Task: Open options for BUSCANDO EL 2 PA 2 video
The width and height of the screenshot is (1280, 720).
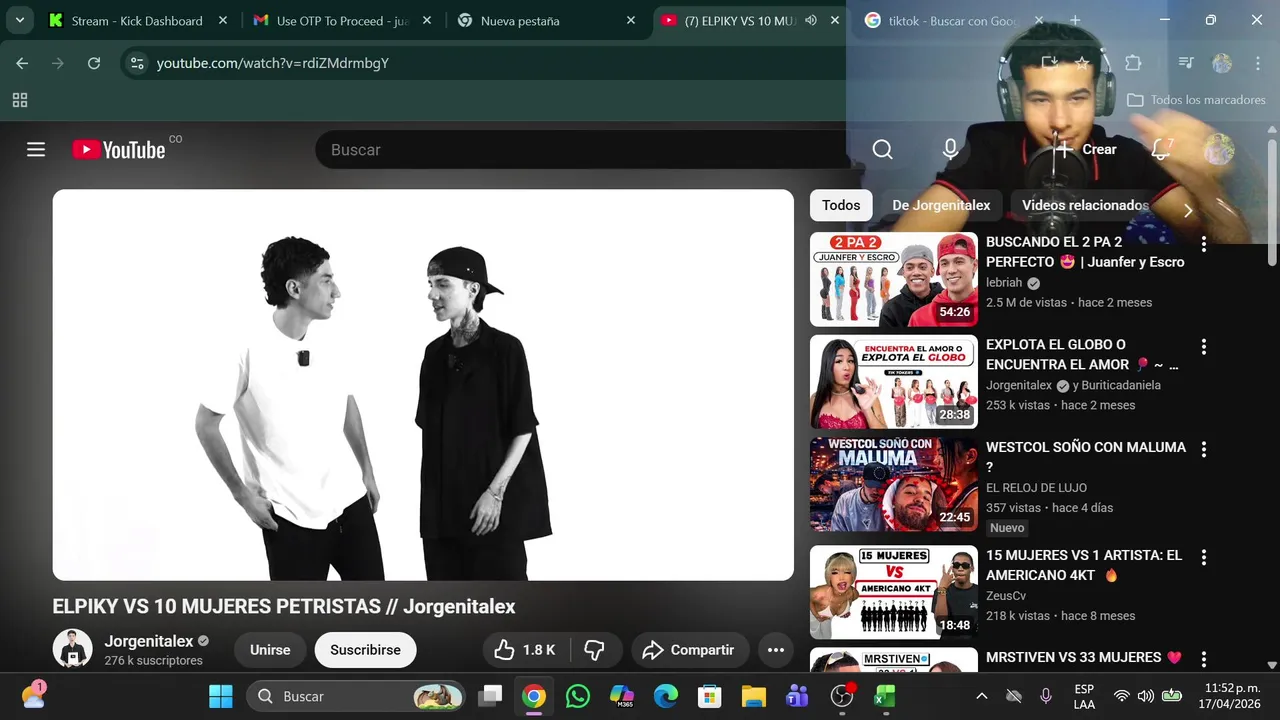Action: (1204, 244)
